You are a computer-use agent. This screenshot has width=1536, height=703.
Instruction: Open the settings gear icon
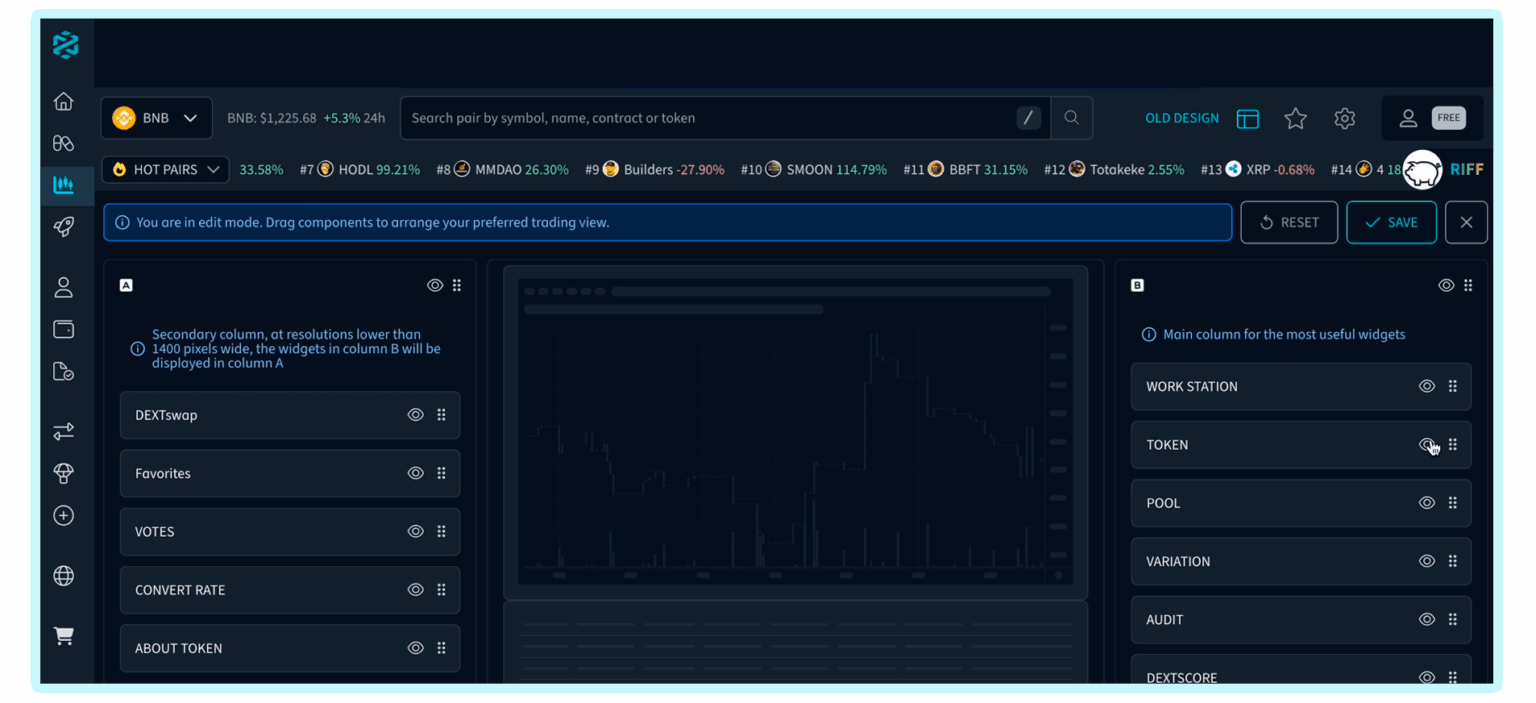click(1345, 118)
